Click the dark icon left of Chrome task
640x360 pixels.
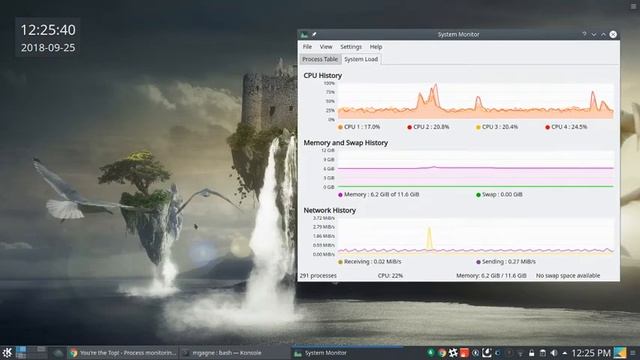point(58,353)
